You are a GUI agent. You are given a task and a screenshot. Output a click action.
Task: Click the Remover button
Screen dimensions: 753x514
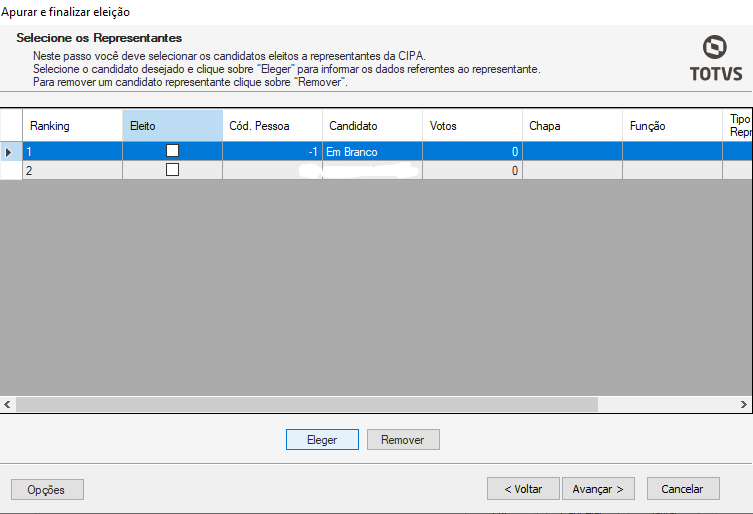[x=403, y=440]
